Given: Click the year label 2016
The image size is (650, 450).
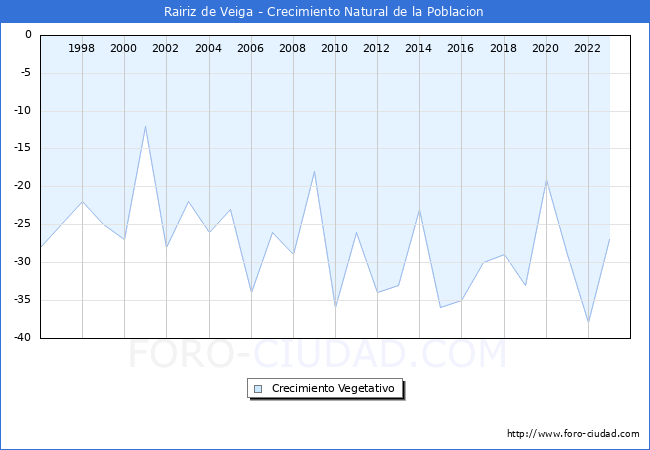Looking at the screenshot, I should coord(460,48).
